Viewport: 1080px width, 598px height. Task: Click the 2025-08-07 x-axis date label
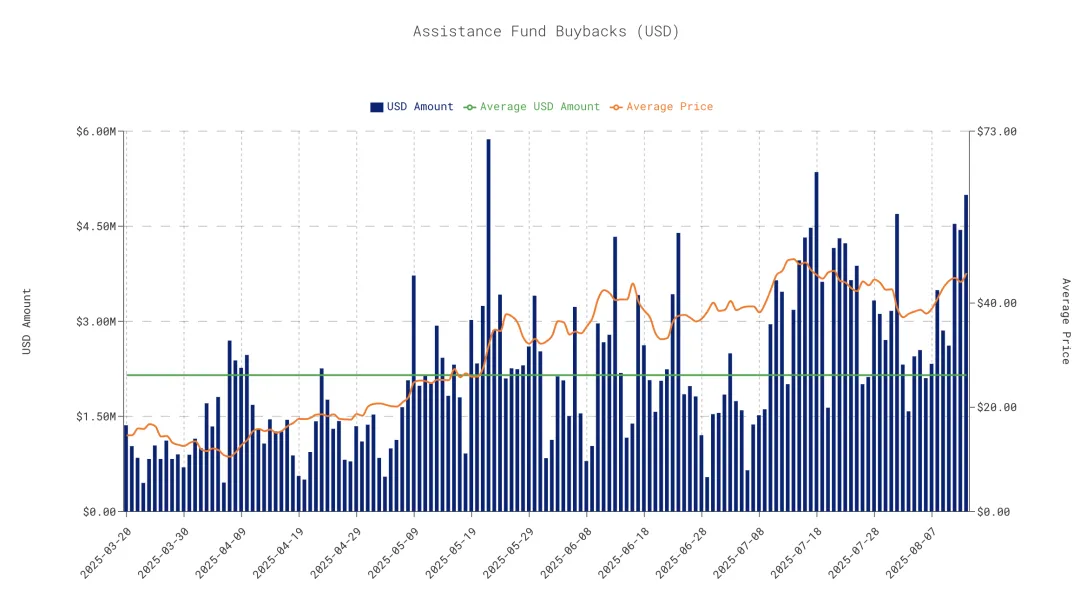coord(911,553)
